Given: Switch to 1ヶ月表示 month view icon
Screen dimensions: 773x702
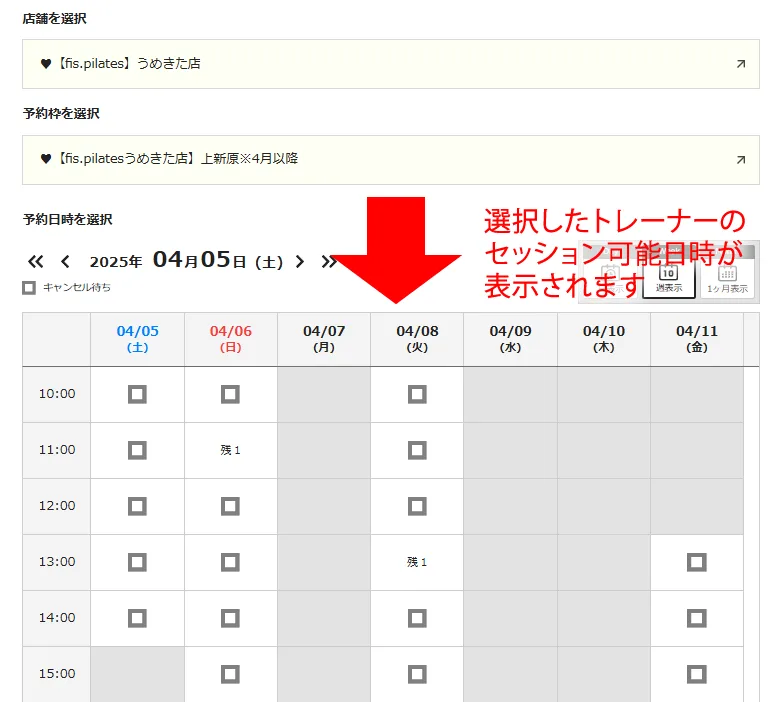Looking at the screenshot, I should coord(727,280).
